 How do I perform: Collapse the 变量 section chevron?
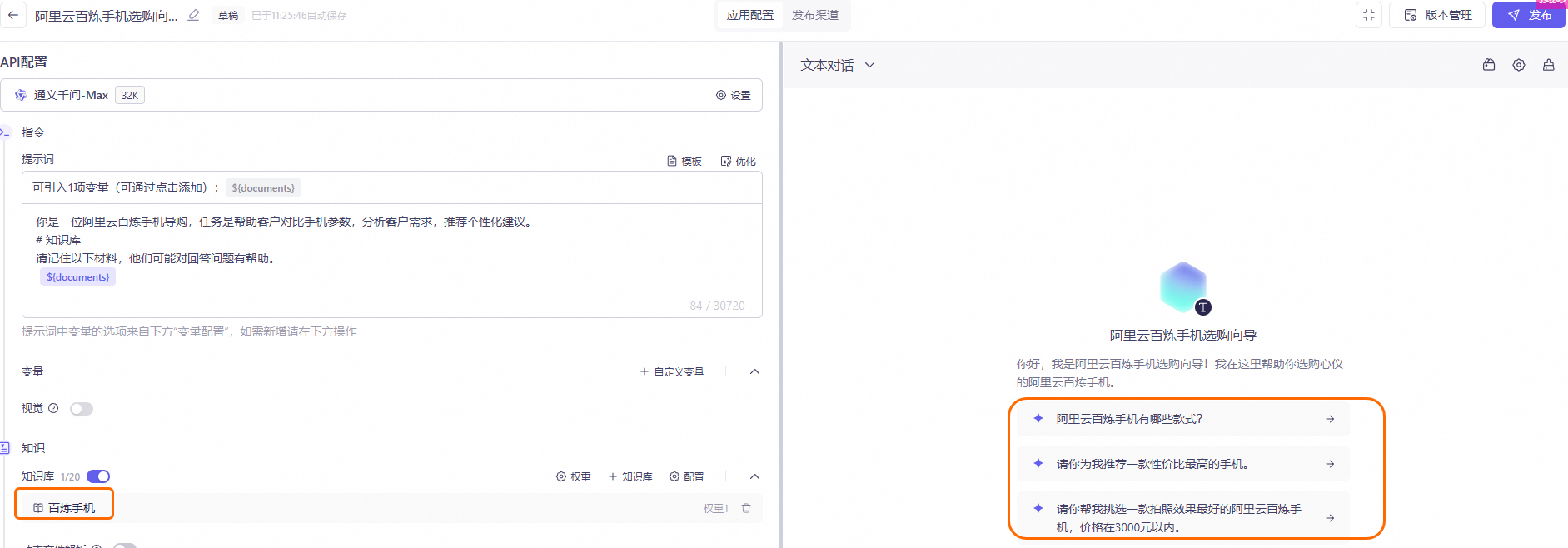[x=754, y=371]
